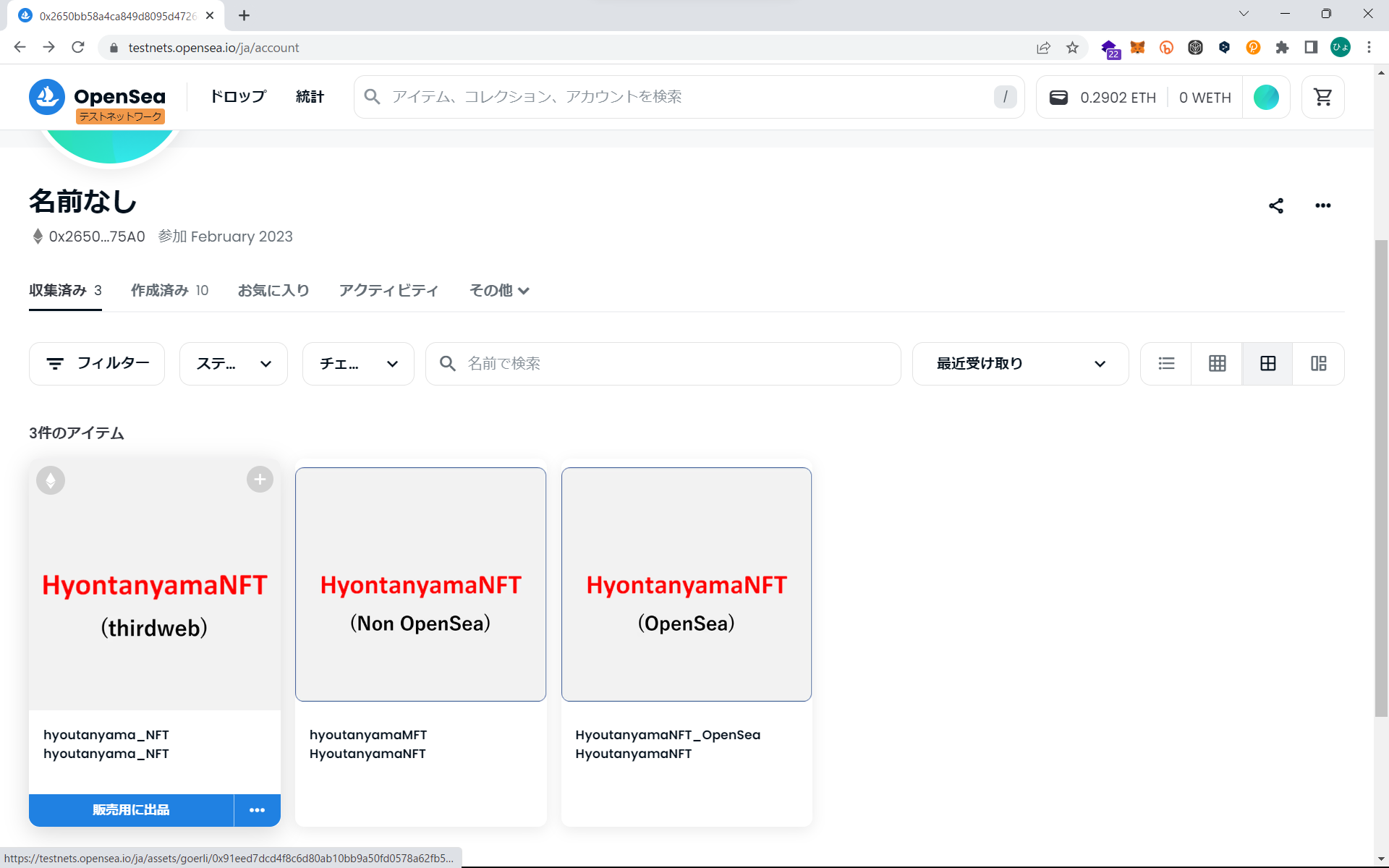Viewport: 1389px width, 868px height.
Task: Click the profile share icon
Action: coord(1275,206)
